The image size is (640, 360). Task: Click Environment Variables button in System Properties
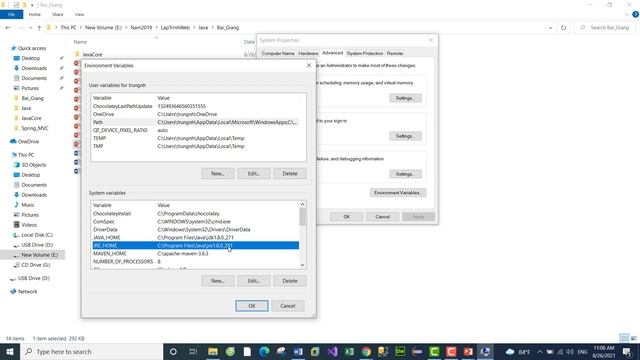click(398, 193)
